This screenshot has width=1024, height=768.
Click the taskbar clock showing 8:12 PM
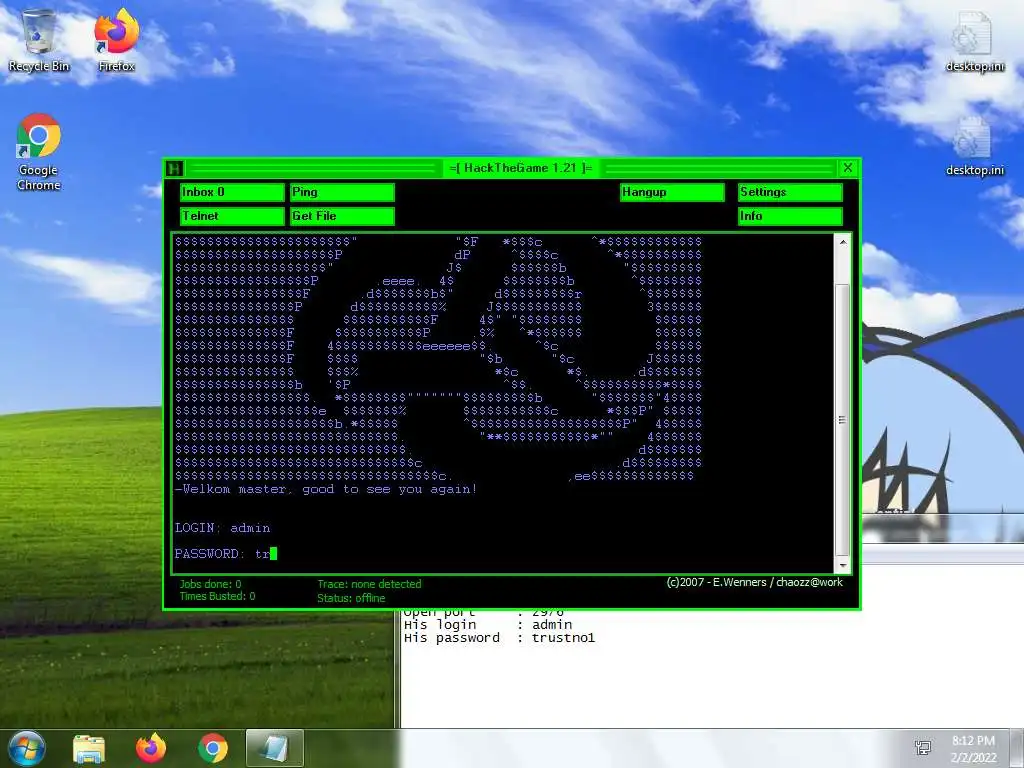pos(973,749)
